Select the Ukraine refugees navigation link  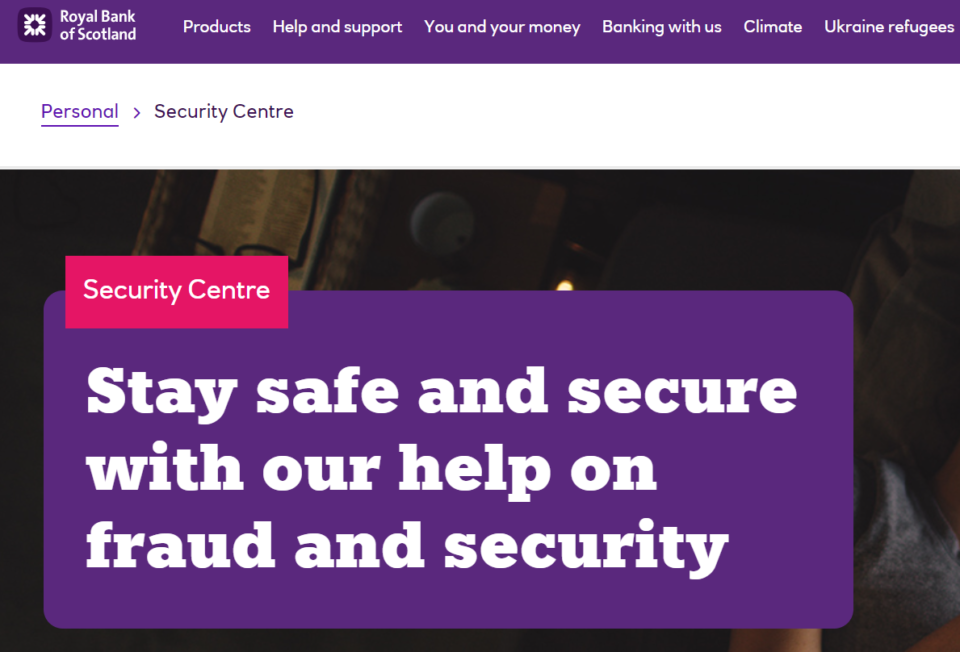889,27
